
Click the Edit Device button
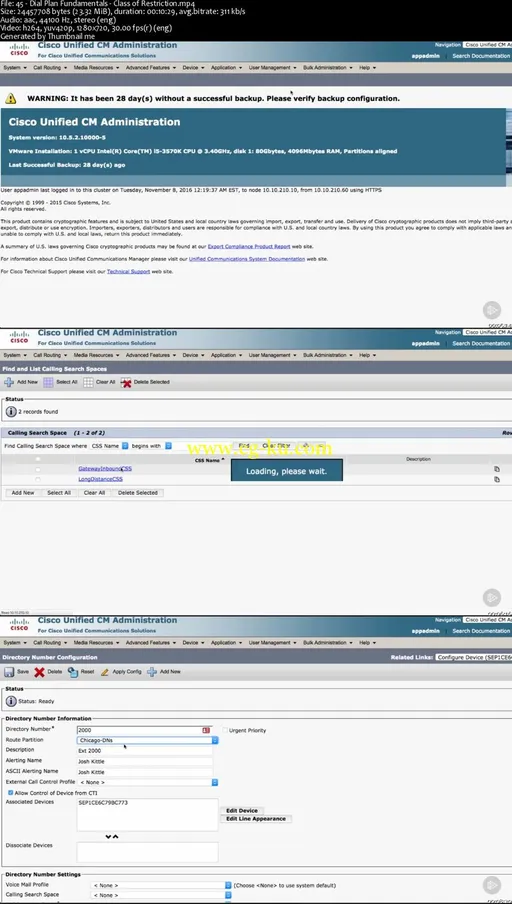242,811
